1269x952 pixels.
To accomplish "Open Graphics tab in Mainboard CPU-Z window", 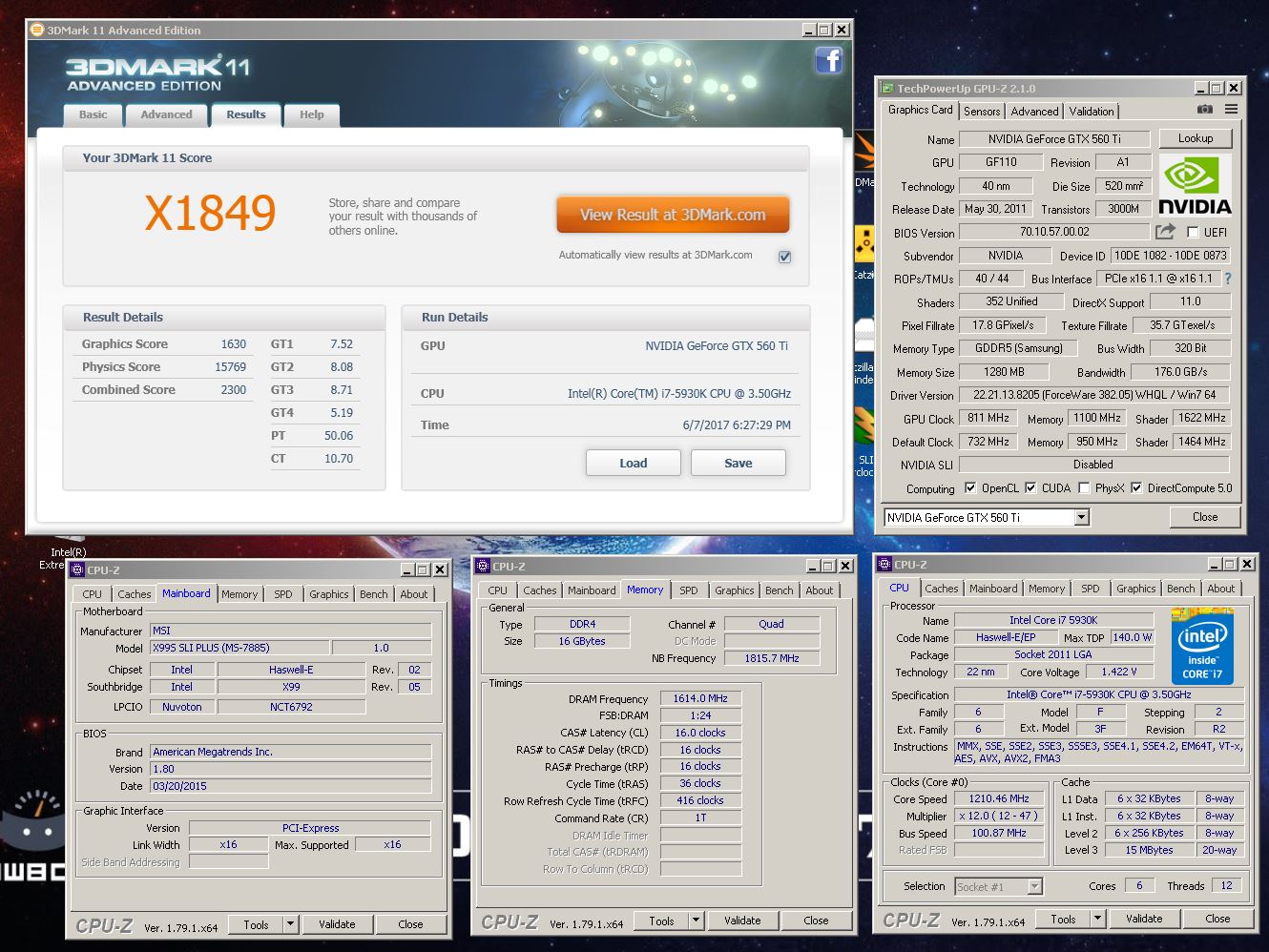I will point(328,594).
